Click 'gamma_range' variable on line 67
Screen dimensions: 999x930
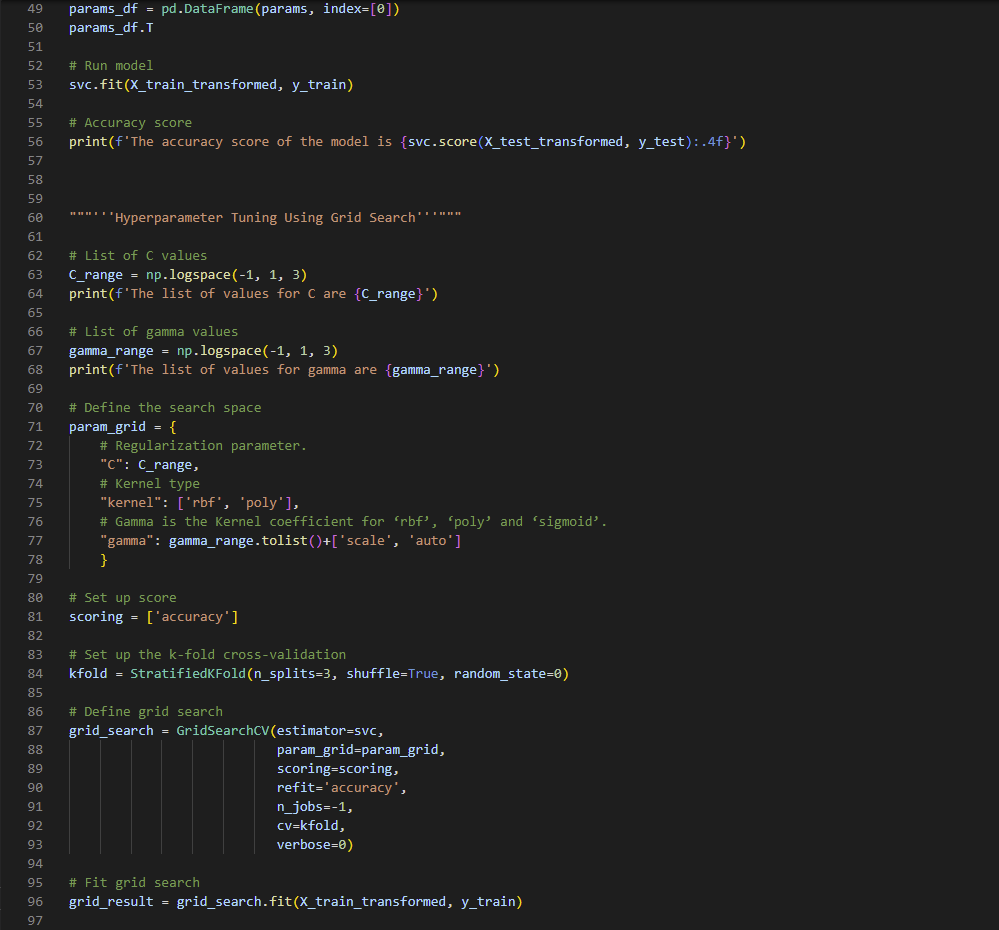(x=111, y=350)
